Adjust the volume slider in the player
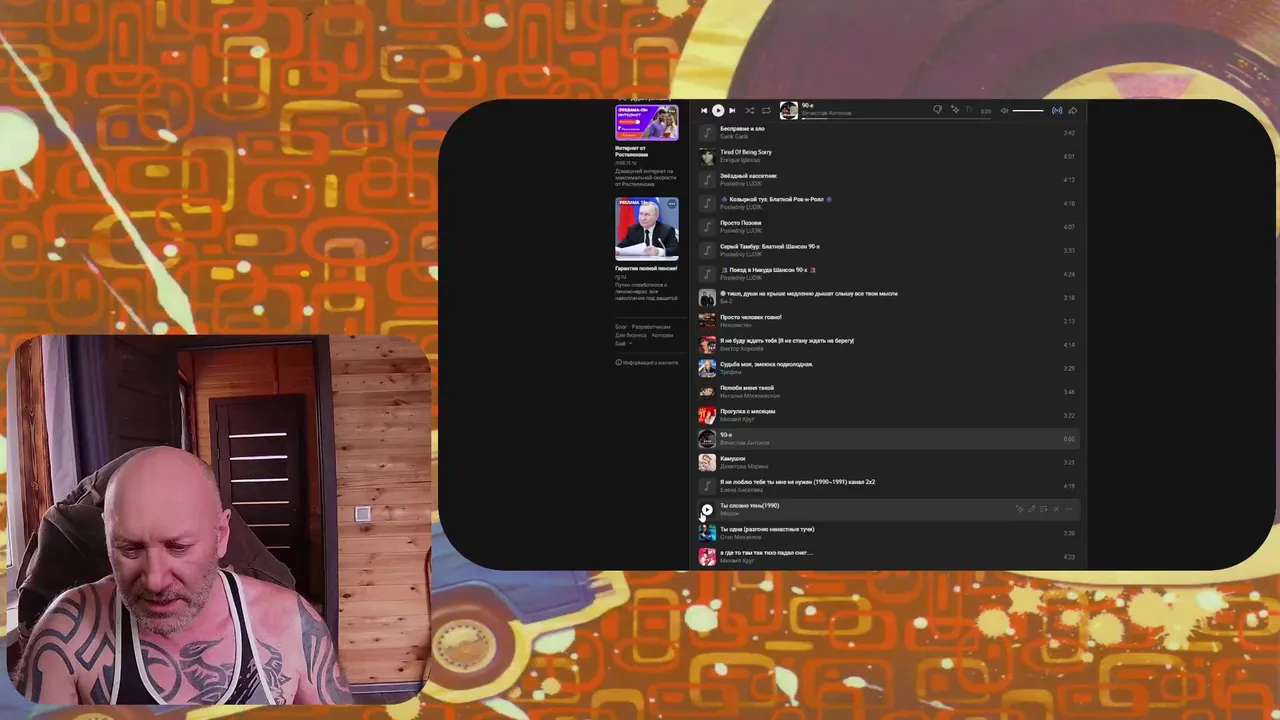This screenshot has height=720, width=1280. click(x=1028, y=111)
